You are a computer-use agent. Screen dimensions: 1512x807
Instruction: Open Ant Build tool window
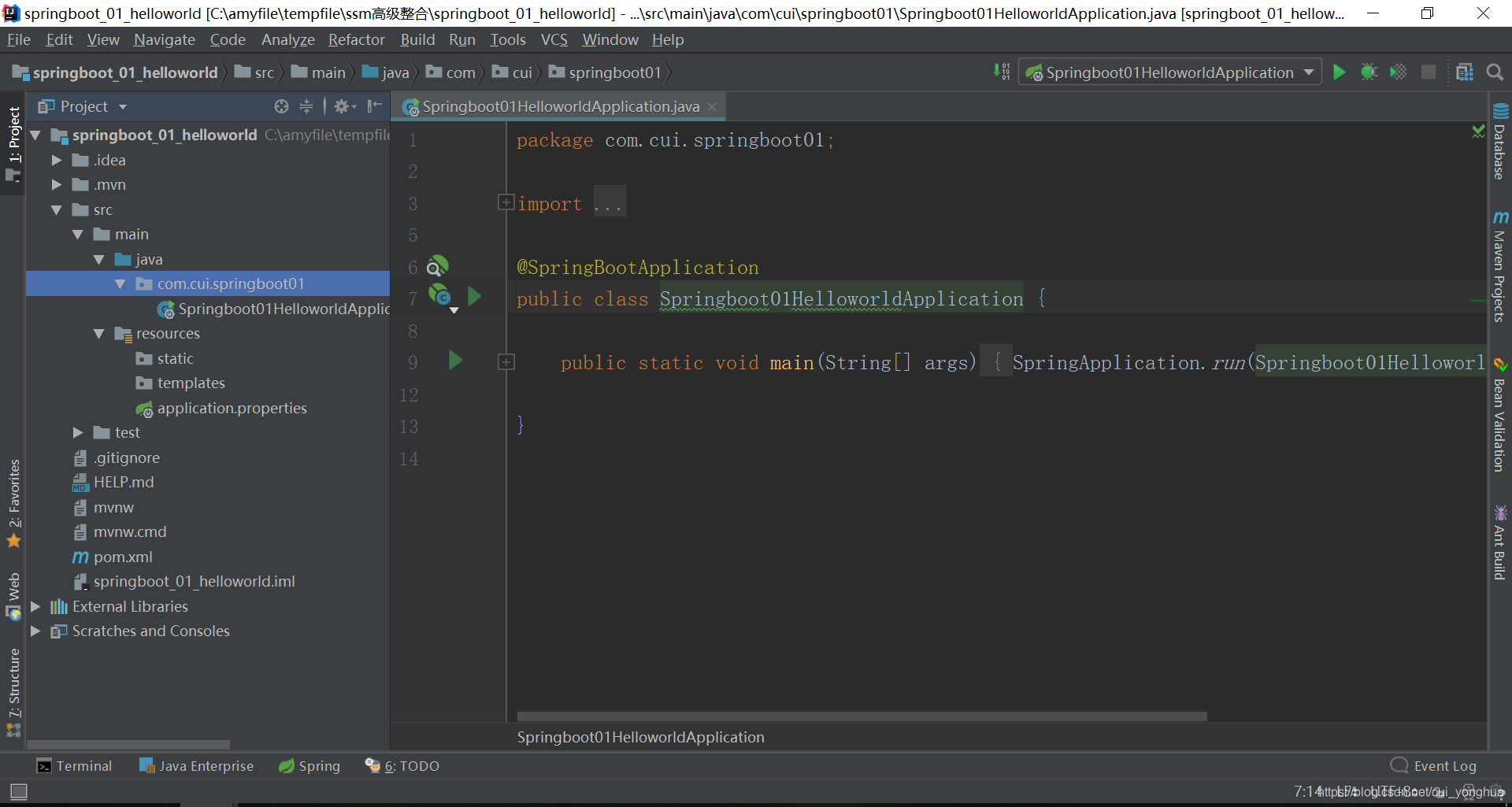click(x=1500, y=543)
